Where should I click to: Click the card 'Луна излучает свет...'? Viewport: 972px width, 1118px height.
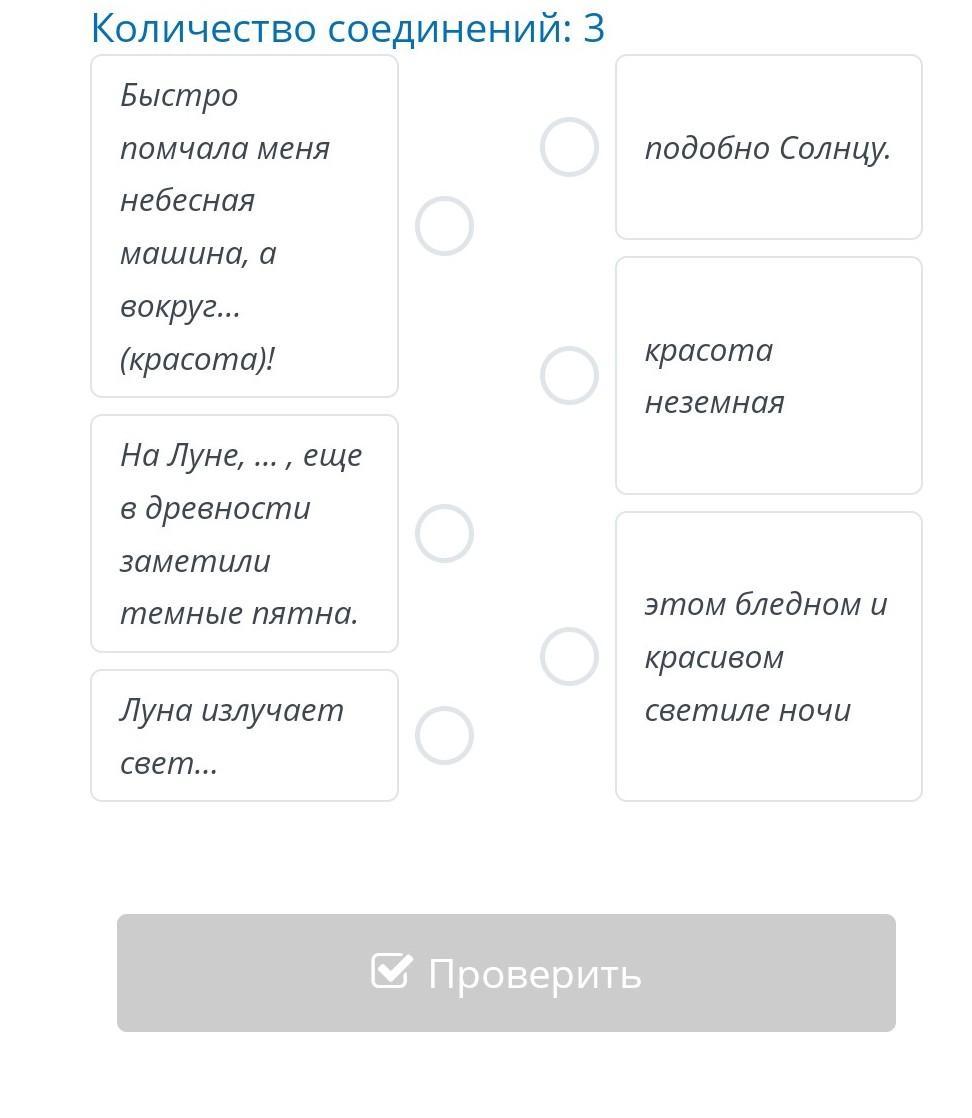245,735
